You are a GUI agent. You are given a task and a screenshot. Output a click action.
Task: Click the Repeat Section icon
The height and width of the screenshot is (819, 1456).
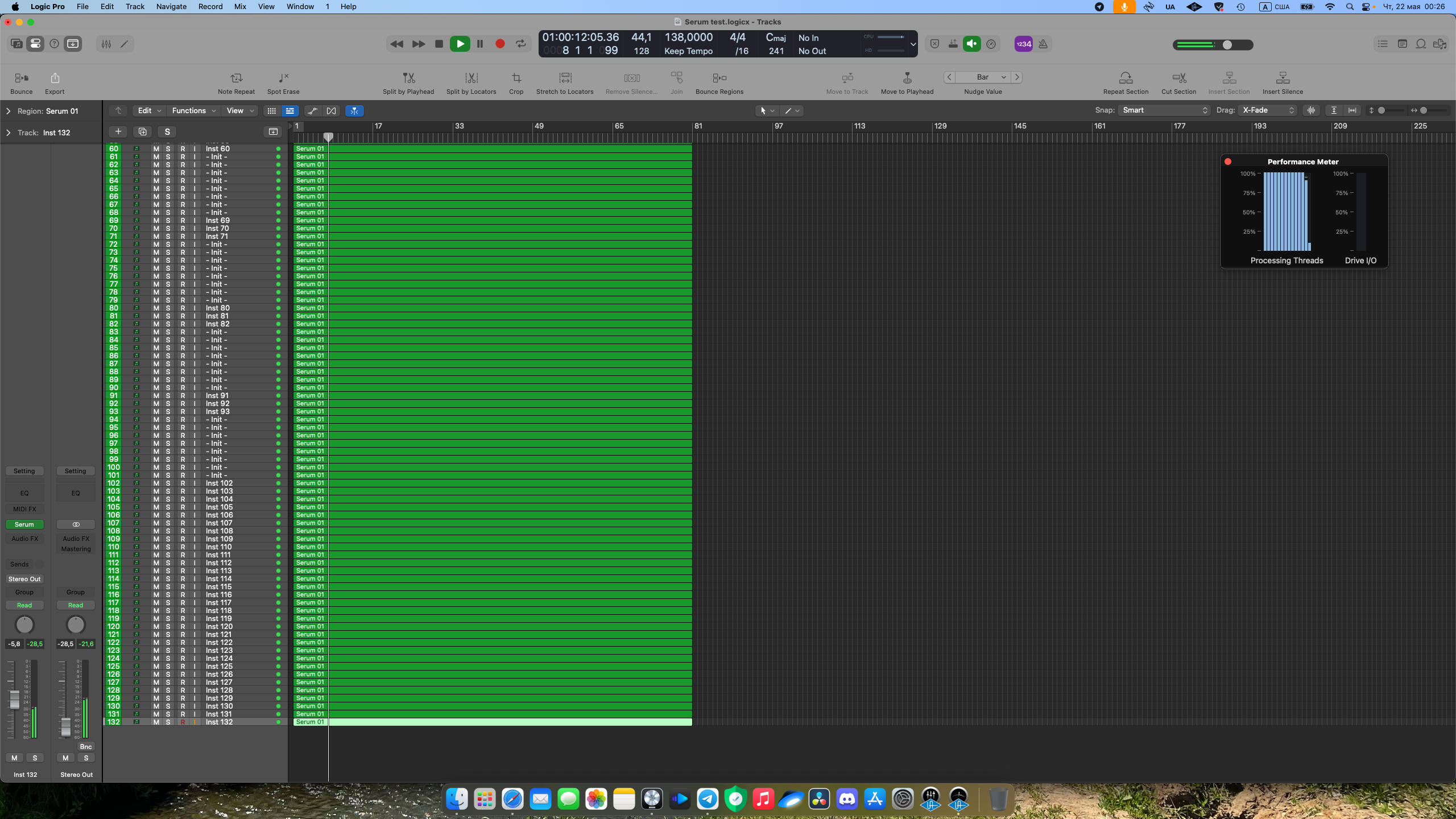(x=1126, y=78)
